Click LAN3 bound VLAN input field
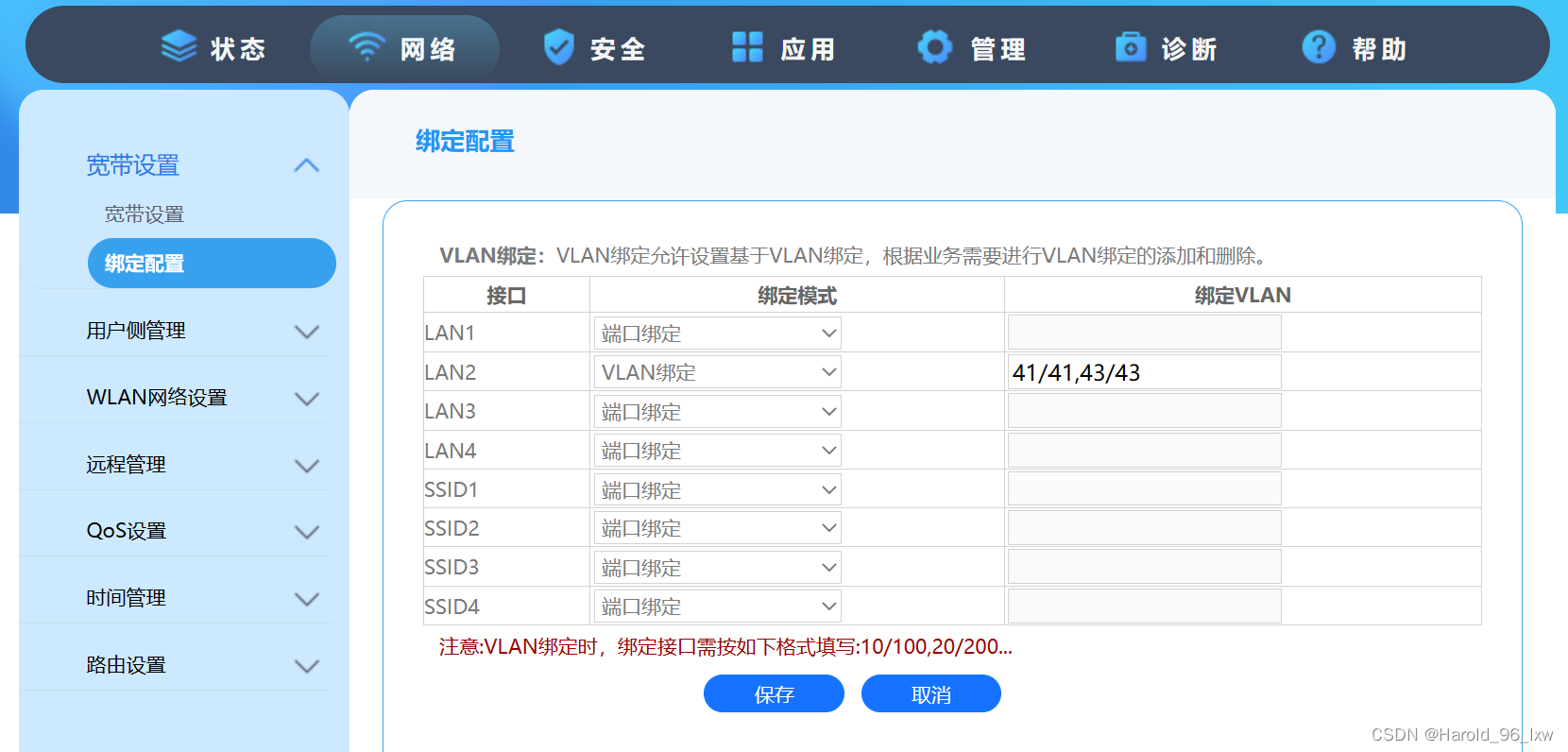Screen dimensions: 1568x752 coord(1145,411)
